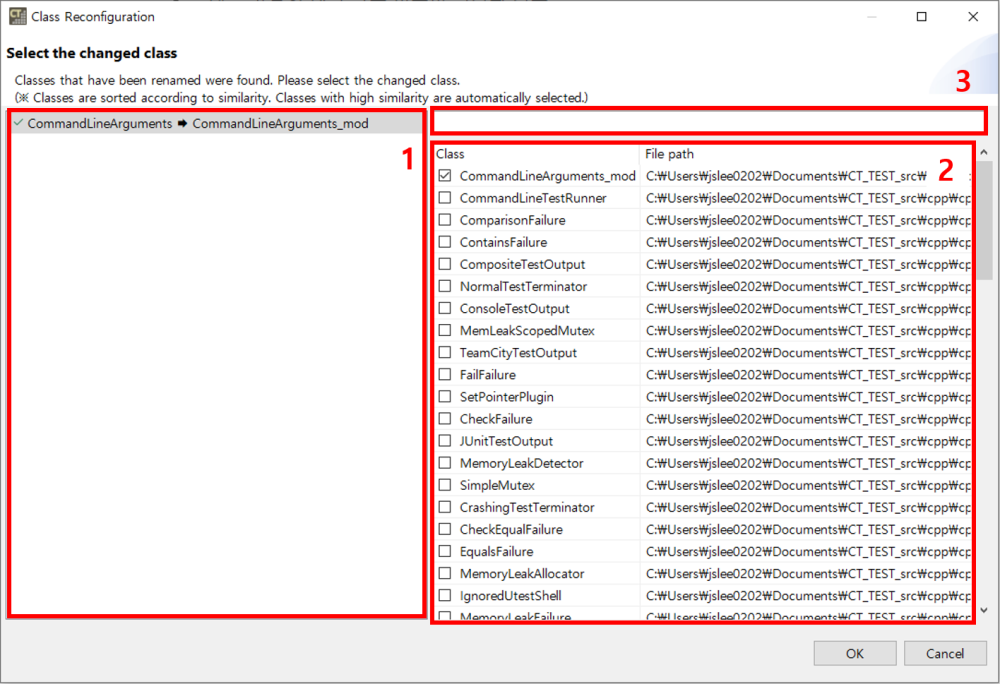Select the CheckFailure checkbox
The height and width of the screenshot is (684, 1000).
tap(445, 419)
